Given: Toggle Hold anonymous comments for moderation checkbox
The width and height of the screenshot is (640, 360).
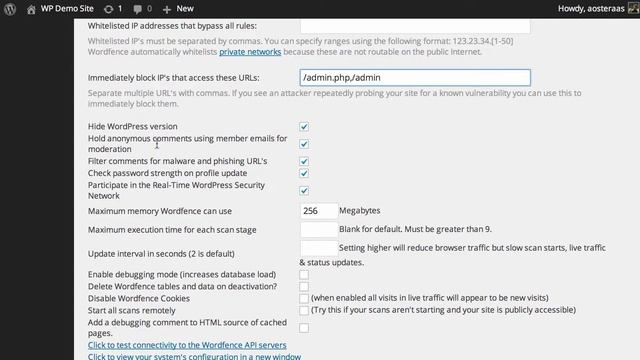Looking at the screenshot, I should [x=304, y=144].
